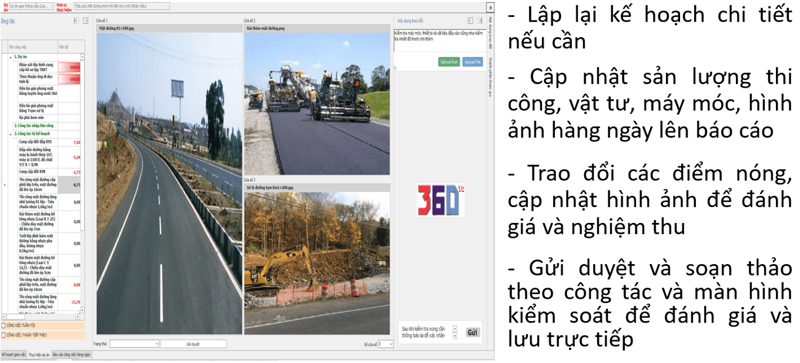
Task: Click the highlighted -8,75 progress cell
Action: 69,184
